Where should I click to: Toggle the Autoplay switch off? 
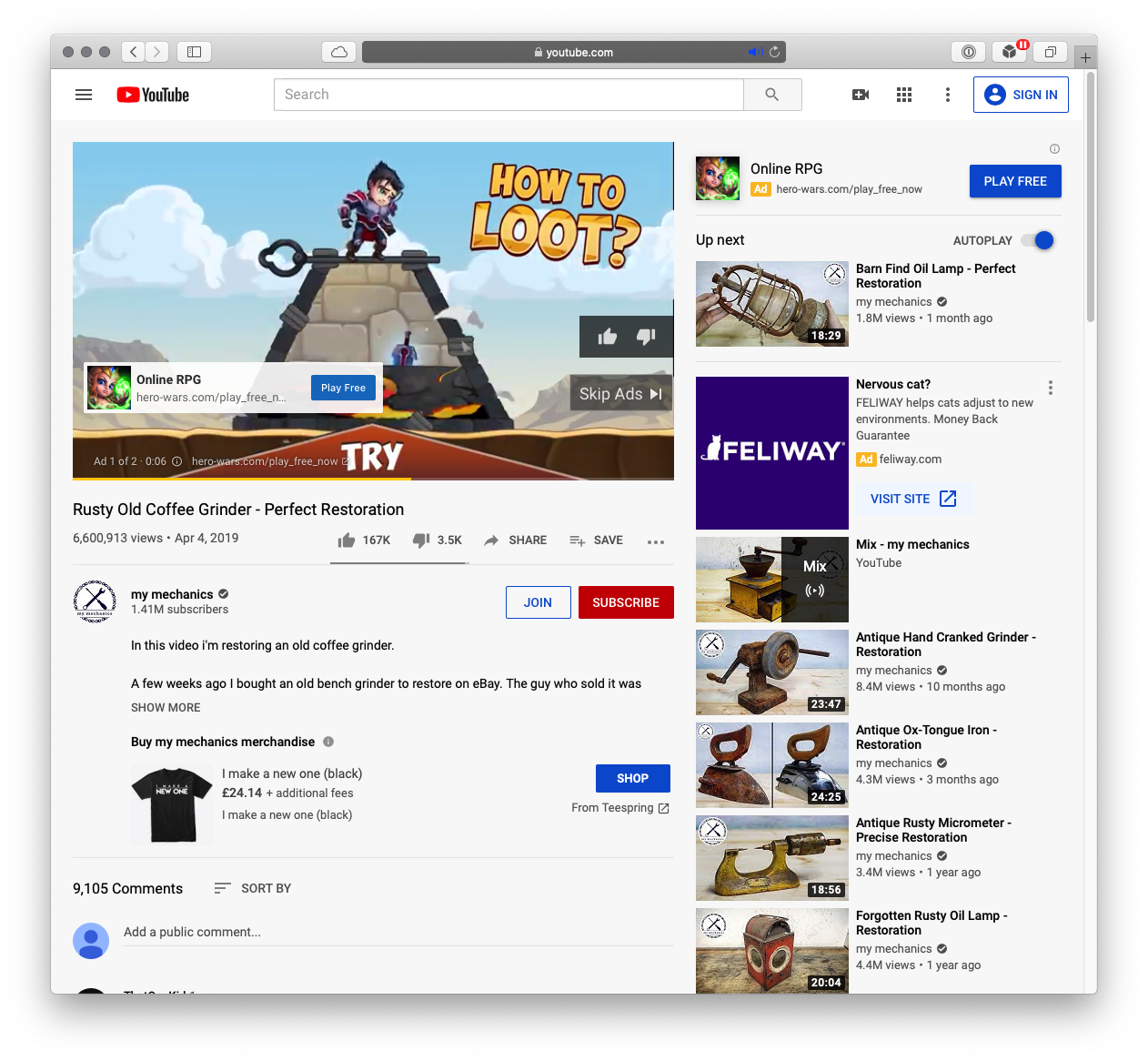coord(1037,240)
